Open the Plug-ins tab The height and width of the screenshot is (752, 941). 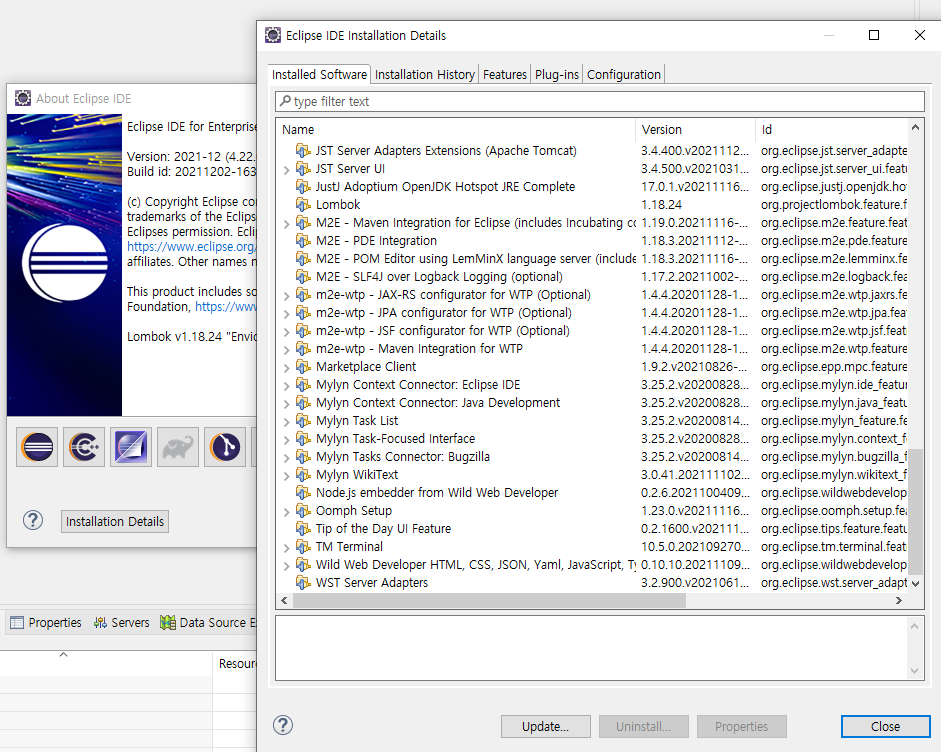click(x=557, y=74)
